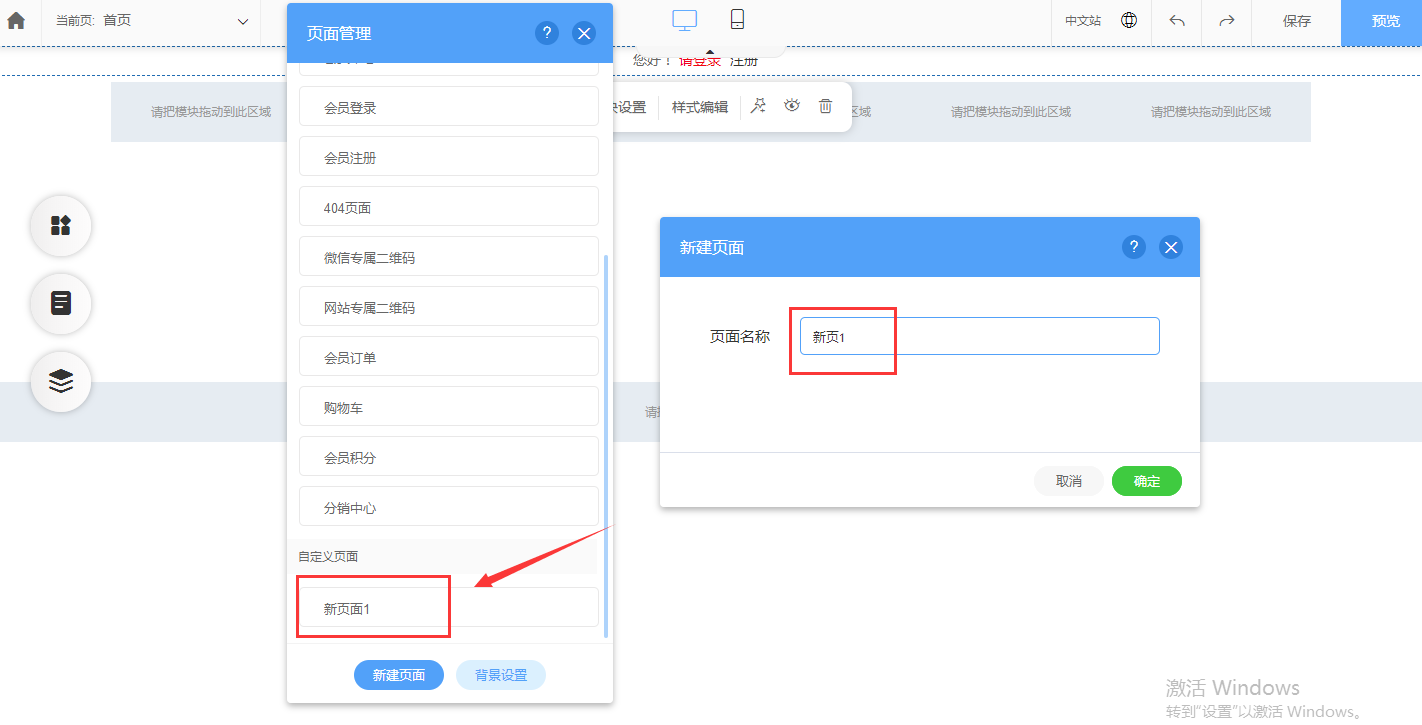Select 会员登录 page in list
Image resolution: width=1422 pixels, height=725 pixels.
[x=448, y=107]
